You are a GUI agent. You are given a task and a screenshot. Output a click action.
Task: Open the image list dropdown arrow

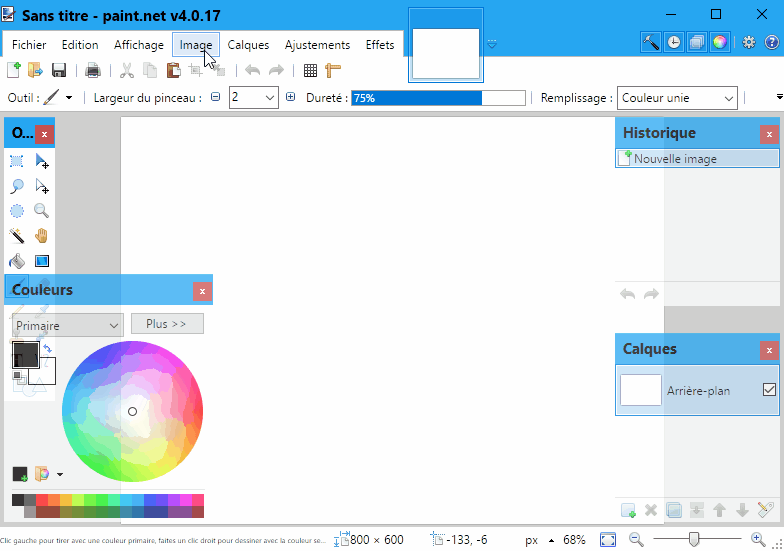pos(492,44)
